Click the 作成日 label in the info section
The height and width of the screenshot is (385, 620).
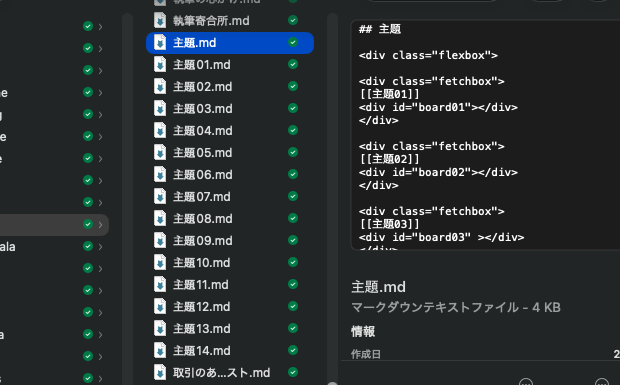(366, 354)
